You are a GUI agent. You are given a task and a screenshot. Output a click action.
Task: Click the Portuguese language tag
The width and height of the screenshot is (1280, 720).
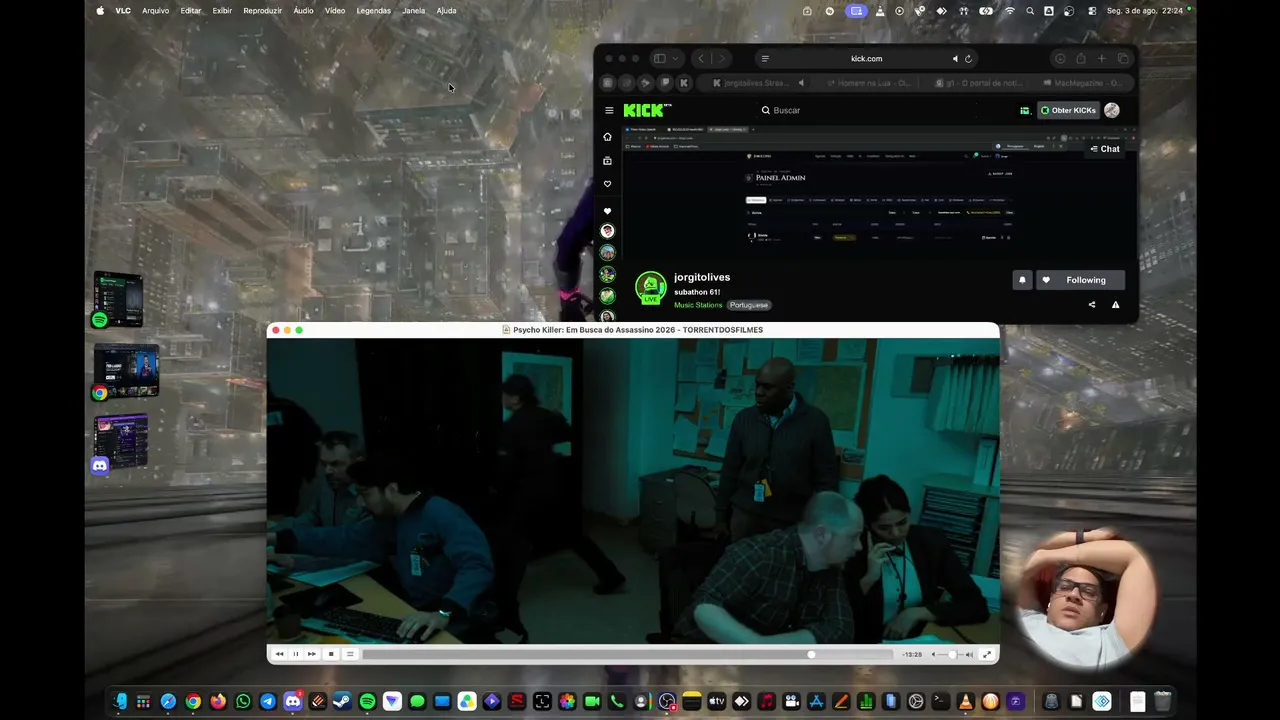tap(749, 305)
